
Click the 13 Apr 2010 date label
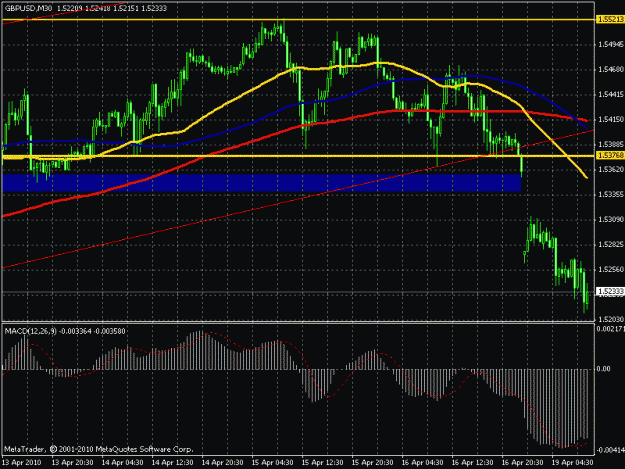pos(22,463)
